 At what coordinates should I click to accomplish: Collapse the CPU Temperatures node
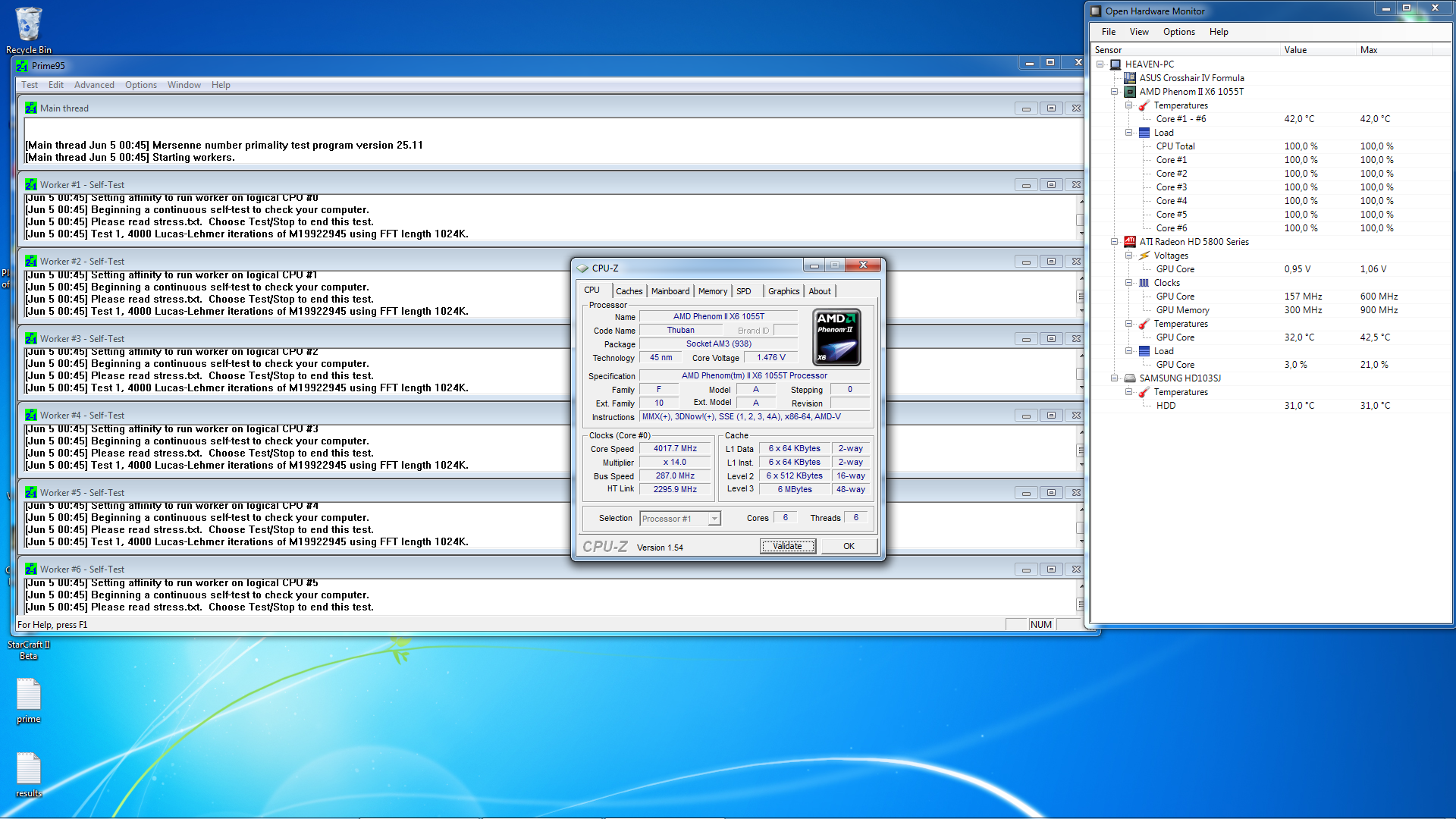1129,105
